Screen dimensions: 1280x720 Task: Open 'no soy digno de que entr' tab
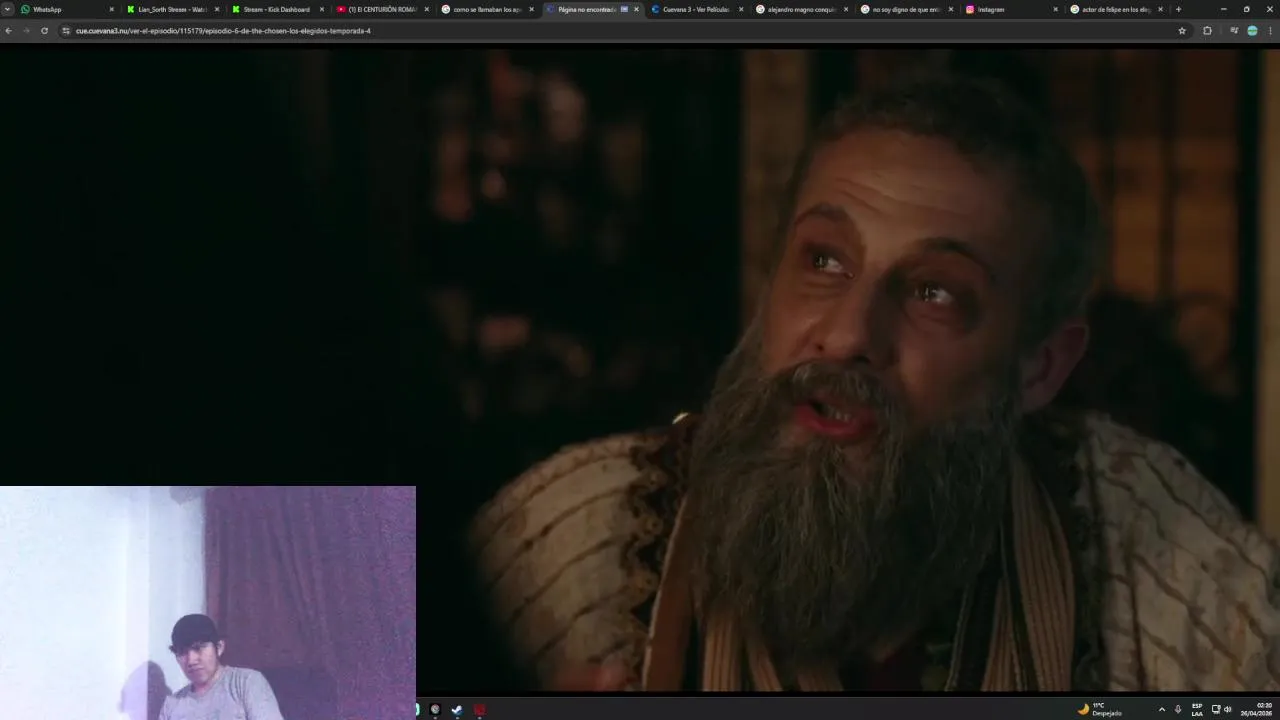(906, 9)
